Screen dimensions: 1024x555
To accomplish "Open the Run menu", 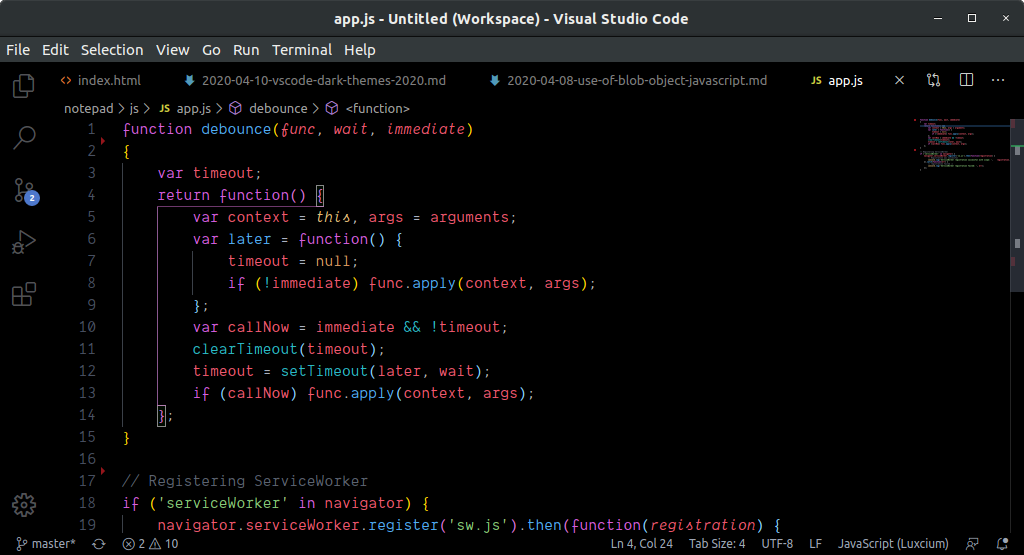I will [x=246, y=50].
